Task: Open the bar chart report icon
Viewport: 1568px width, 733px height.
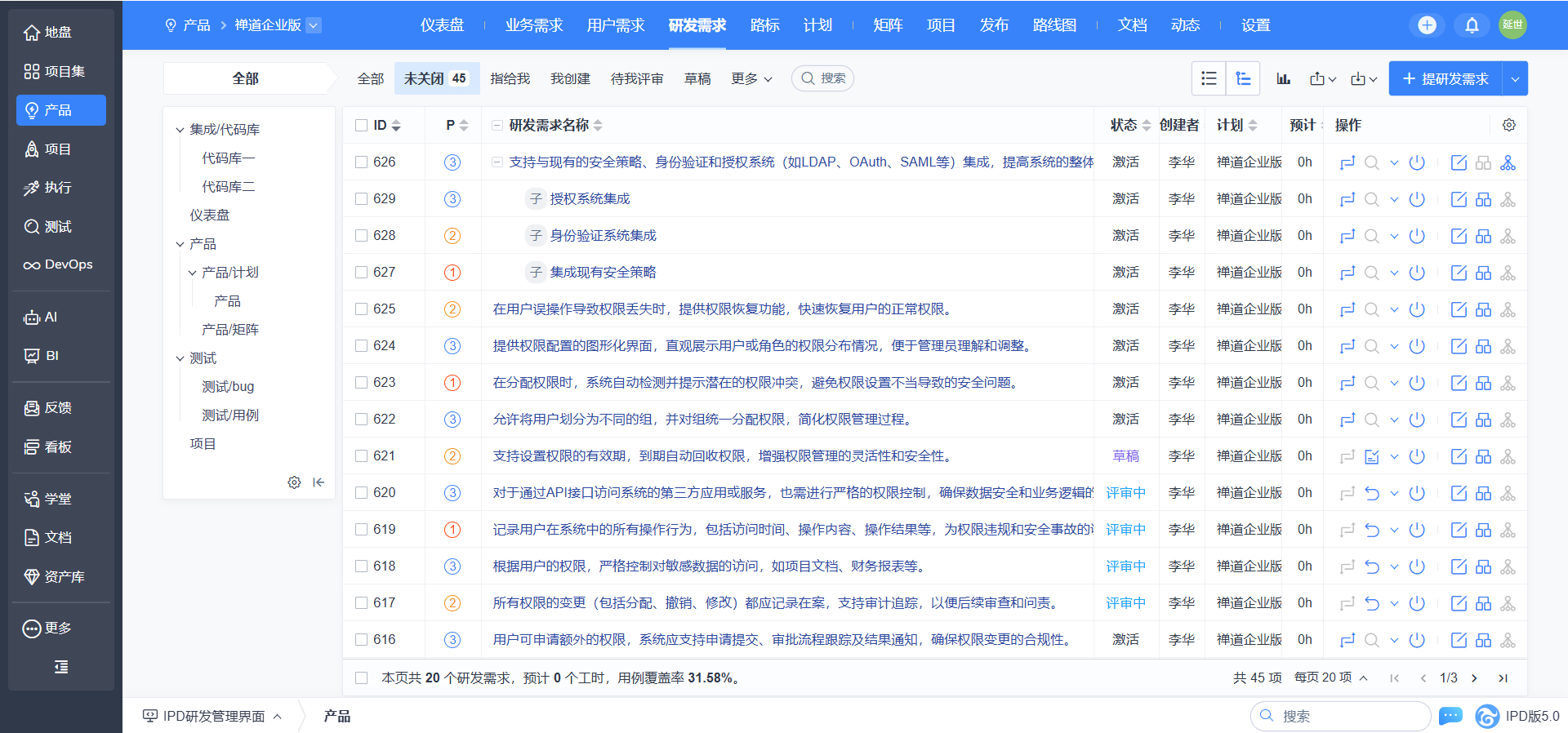Action: coord(1284,79)
